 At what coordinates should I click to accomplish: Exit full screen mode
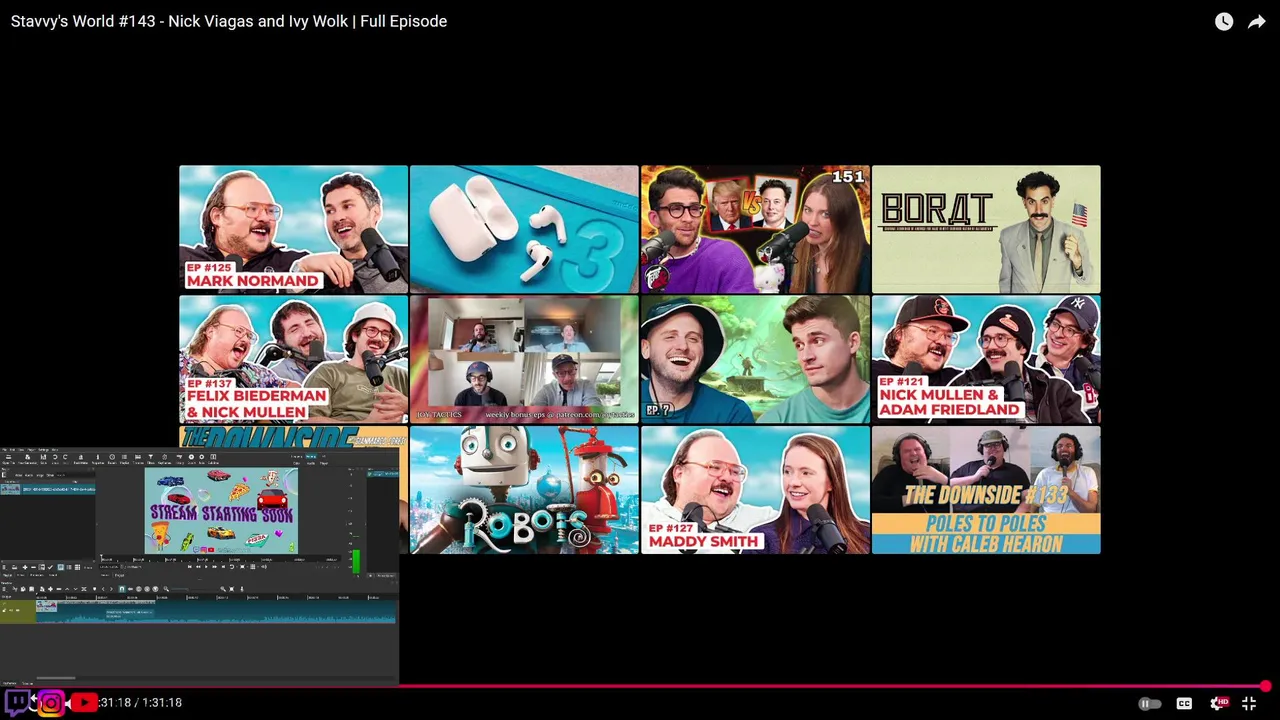[1249, 704]
